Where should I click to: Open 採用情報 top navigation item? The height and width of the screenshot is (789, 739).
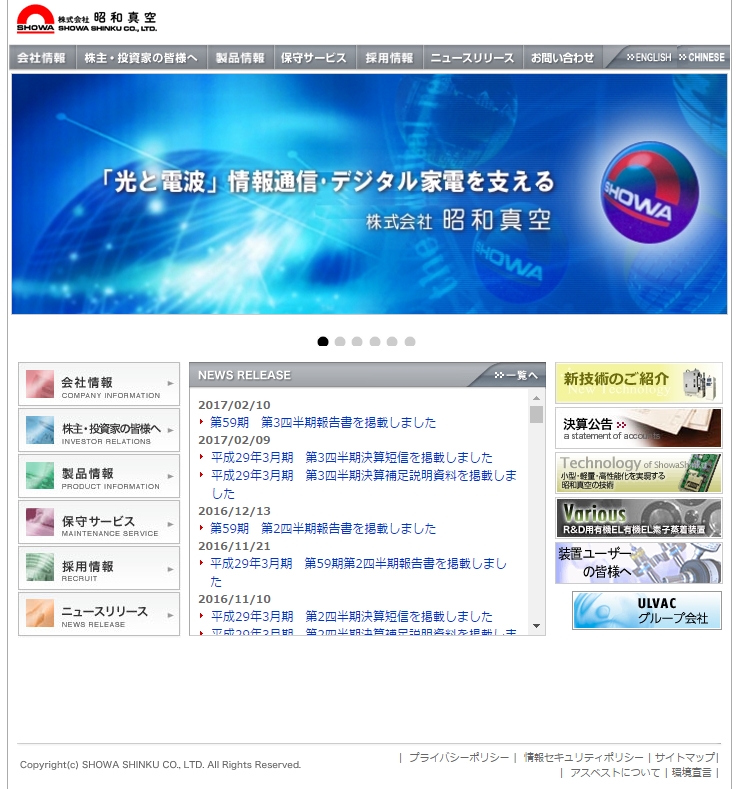(x=389, y=58)
